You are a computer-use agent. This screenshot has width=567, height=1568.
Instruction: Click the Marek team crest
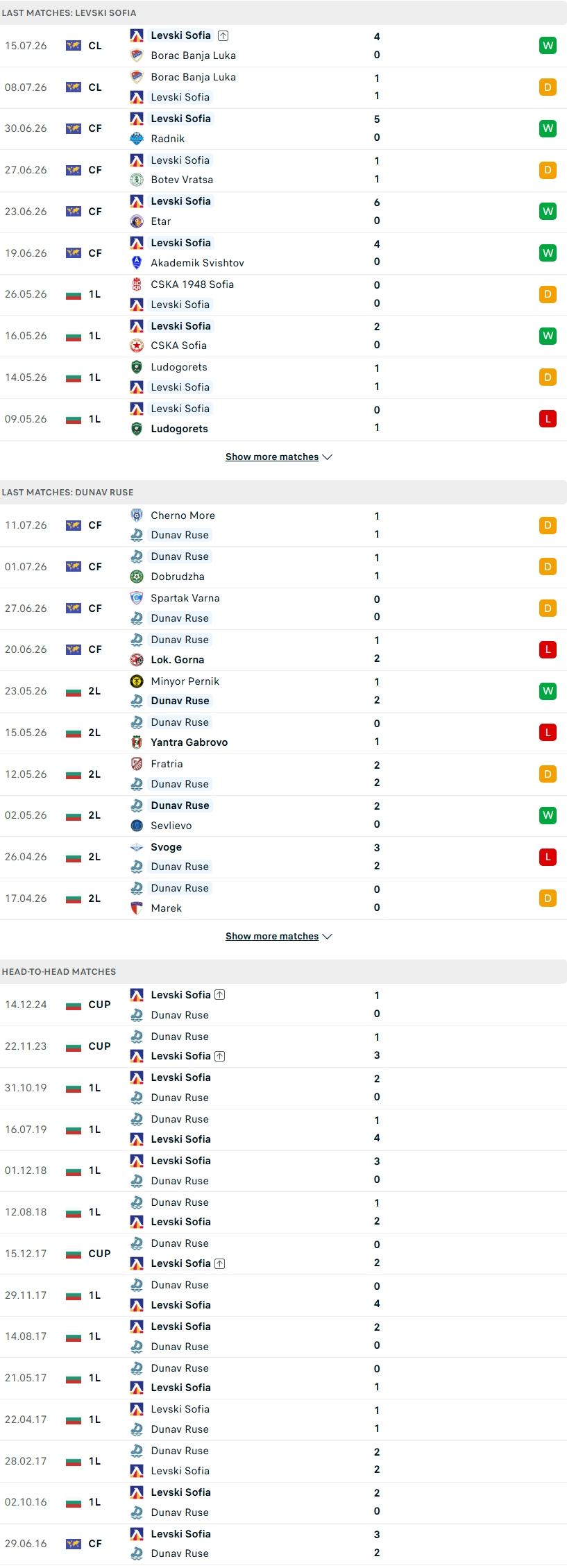click(x=137, y=908)
